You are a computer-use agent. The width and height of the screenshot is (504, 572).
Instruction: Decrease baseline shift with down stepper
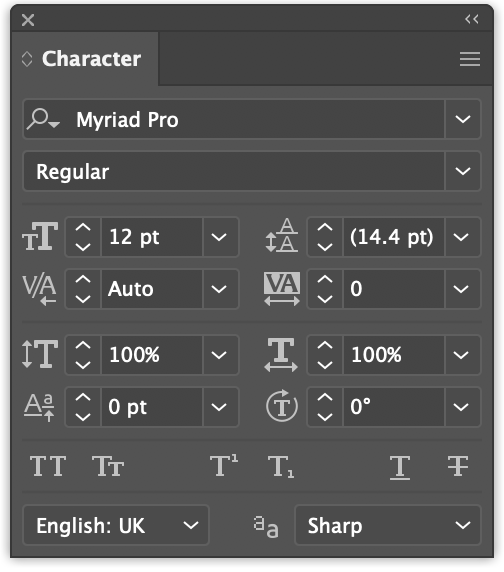83,417
